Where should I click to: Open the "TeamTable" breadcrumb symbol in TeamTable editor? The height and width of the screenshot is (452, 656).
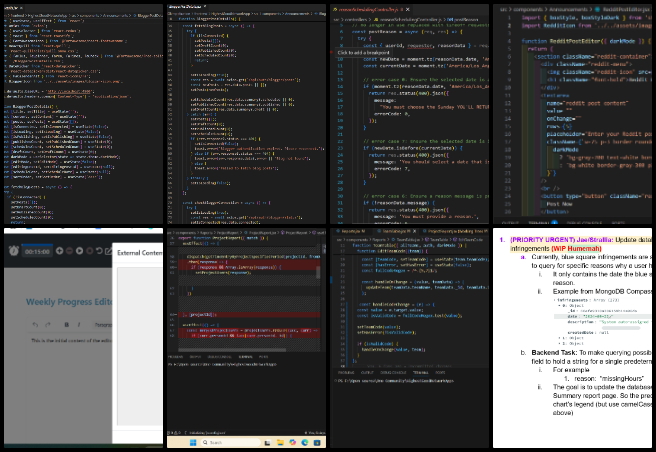pos(439,240)
